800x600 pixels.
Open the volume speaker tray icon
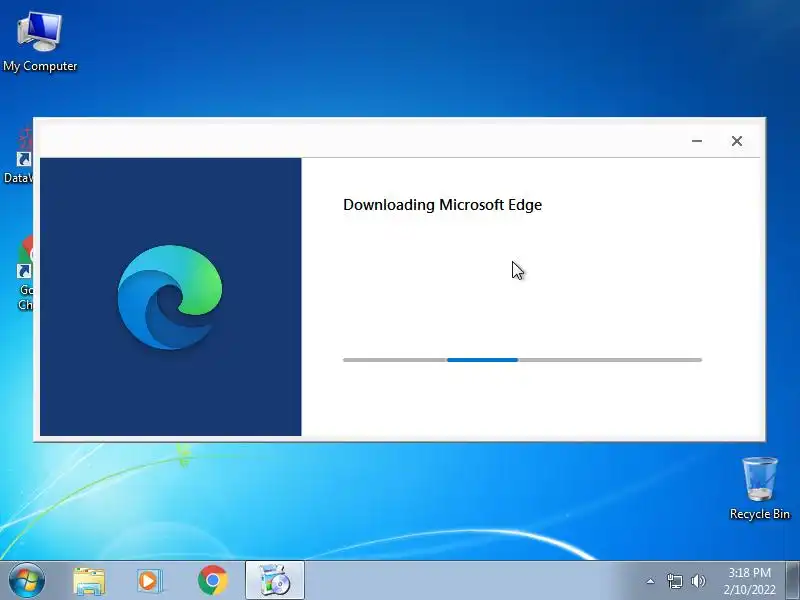coord(698,581)
